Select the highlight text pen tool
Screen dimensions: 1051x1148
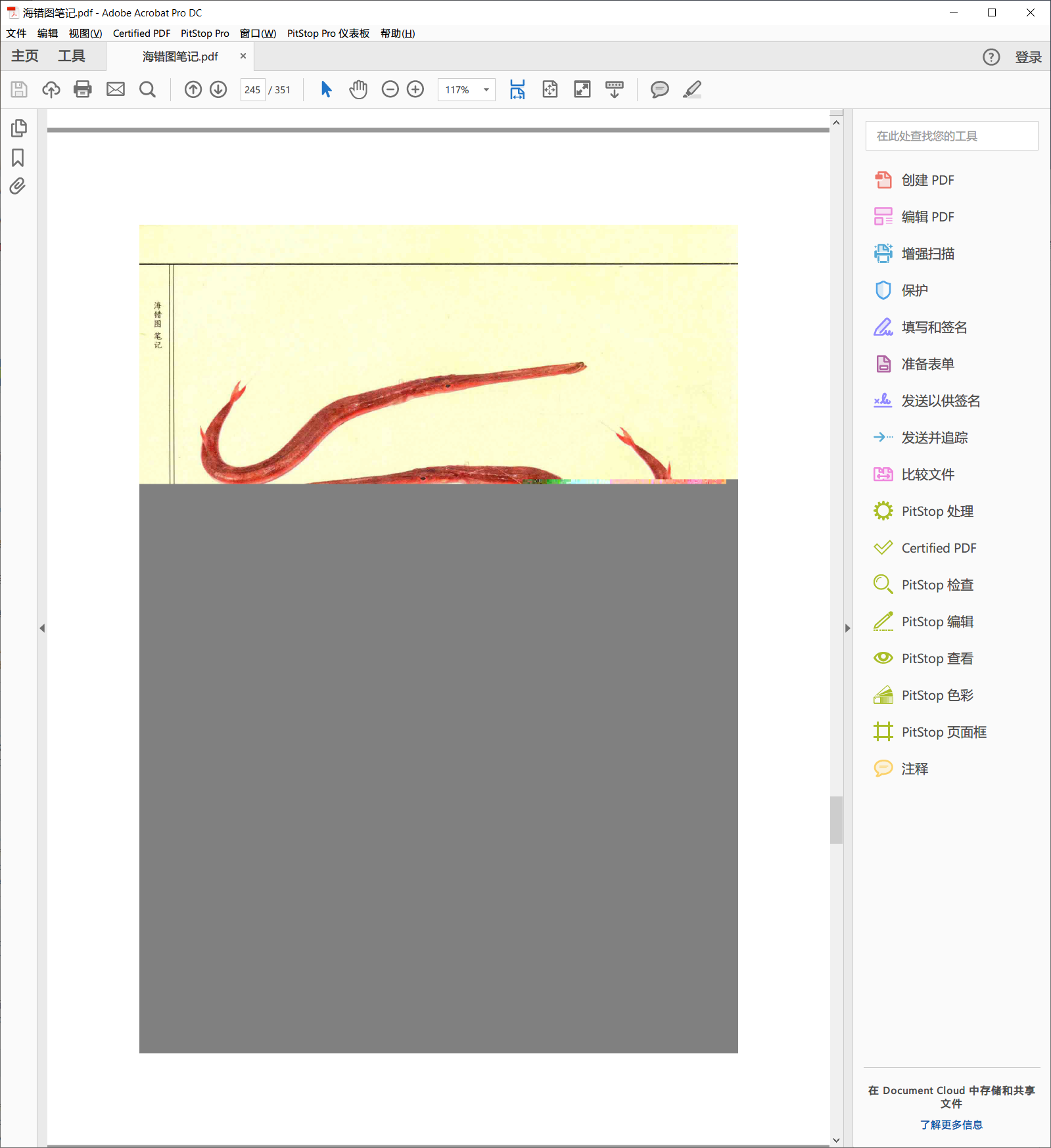click(692, 89)
